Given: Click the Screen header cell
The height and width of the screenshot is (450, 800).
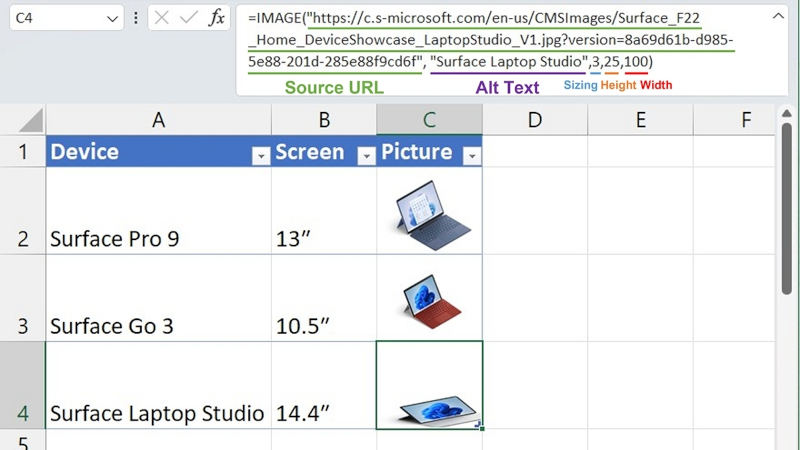Looking at the screenshot, I should pos(324,152).
